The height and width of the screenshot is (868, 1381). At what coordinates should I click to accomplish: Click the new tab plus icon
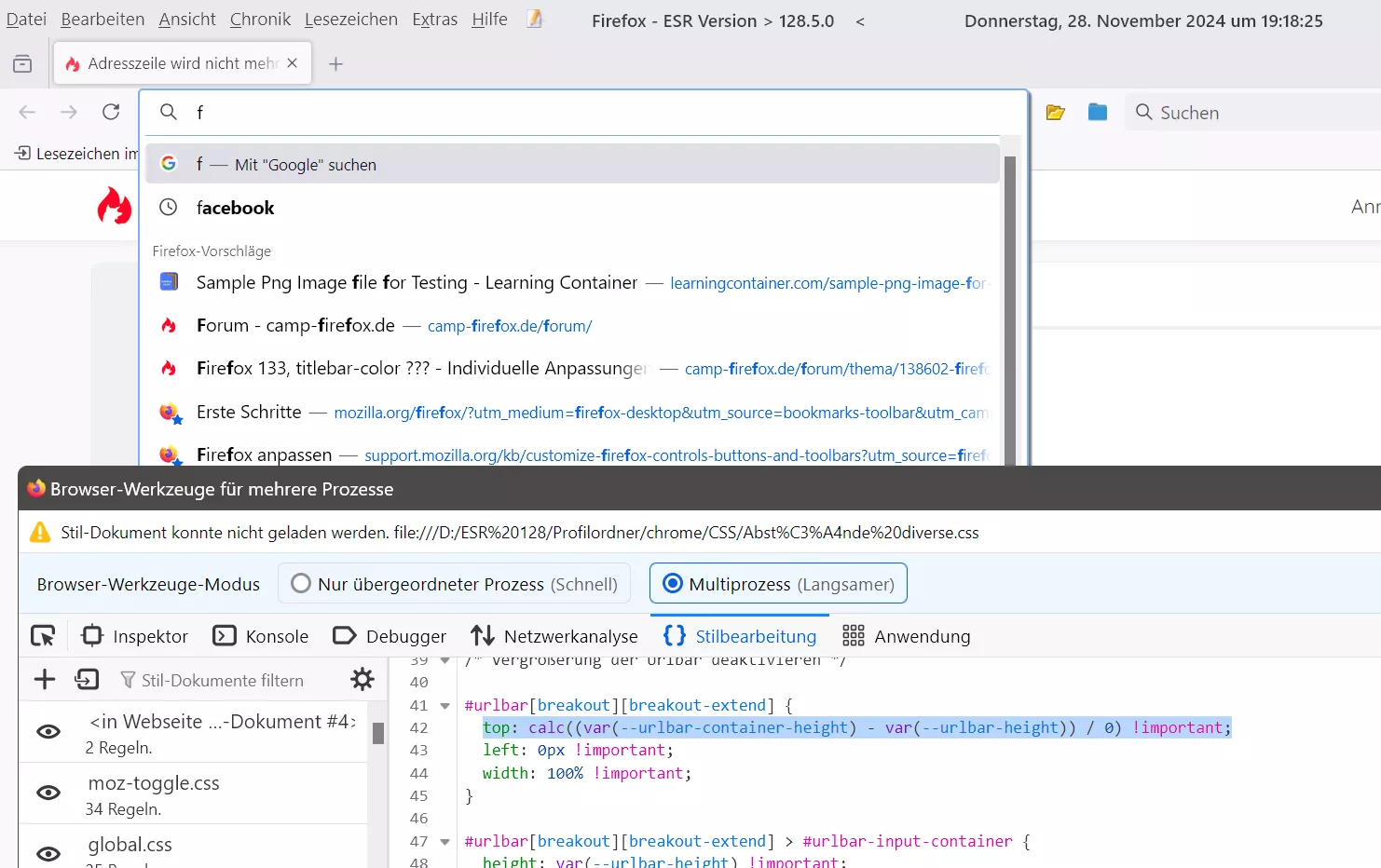pos(336,63)
